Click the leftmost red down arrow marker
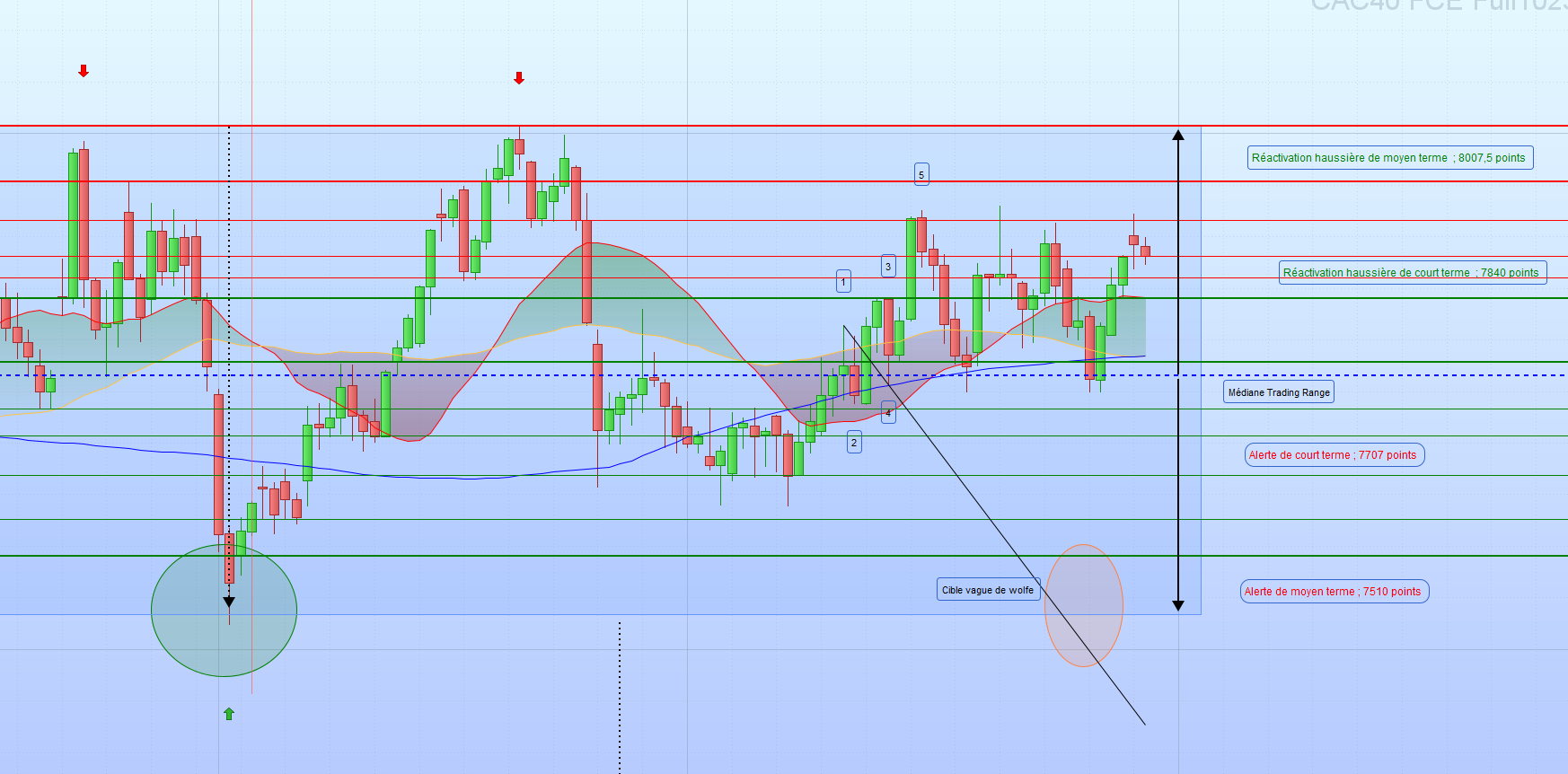Screen dimensions: 1568x774 point(84,71)
